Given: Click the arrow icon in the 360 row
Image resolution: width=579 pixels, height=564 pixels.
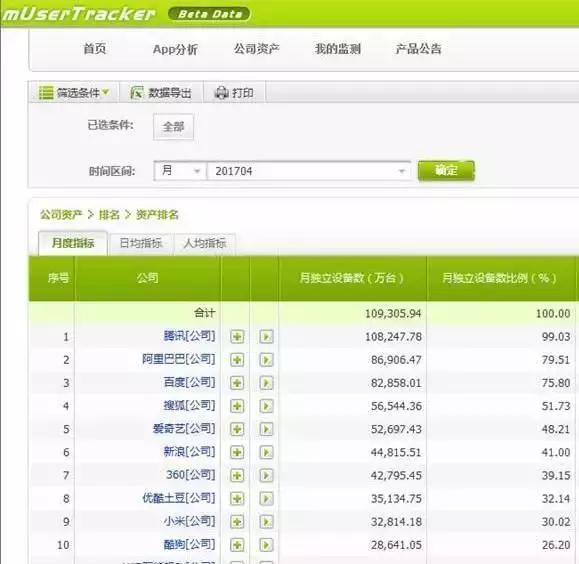Looking at the screenshot, I should pyautogui.click(x=266, y=475).
